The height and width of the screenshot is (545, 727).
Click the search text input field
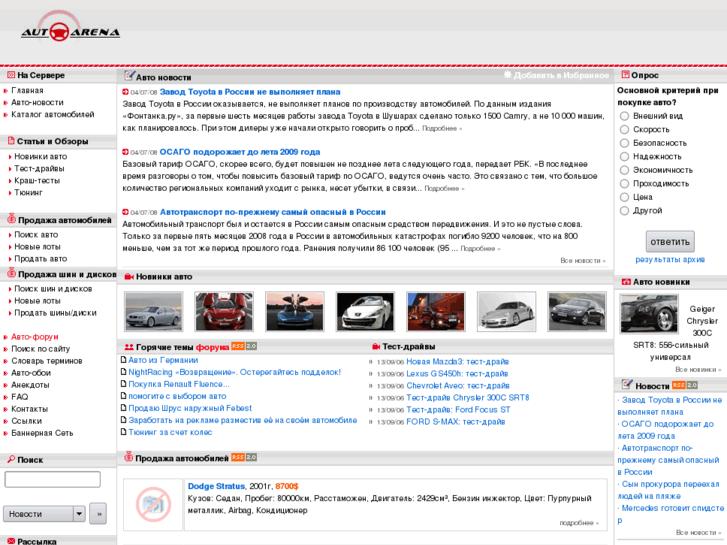coord(52,480)
